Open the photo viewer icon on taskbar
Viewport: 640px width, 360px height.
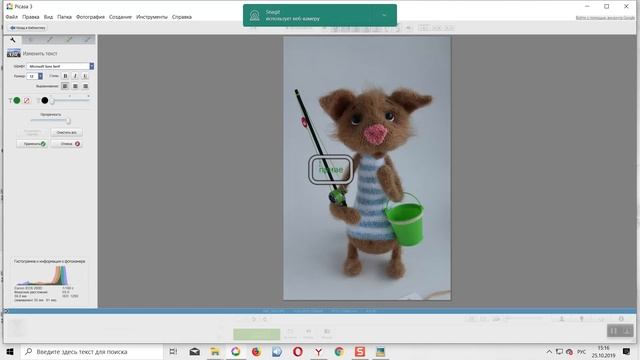point(380,351)
